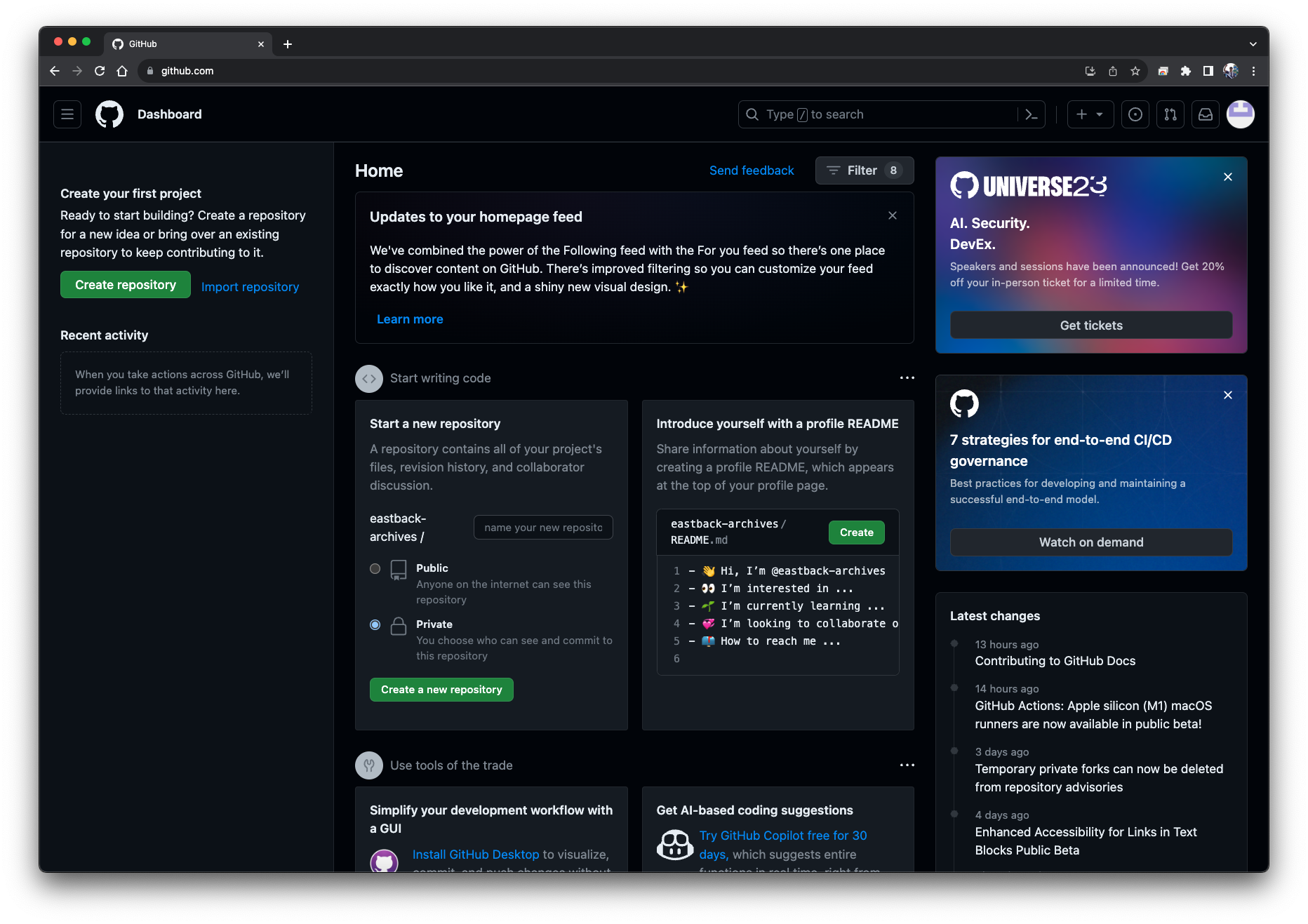Click the Learn more link
The width and height of the screenshot is (1308, 924).
tap(410, 319)
